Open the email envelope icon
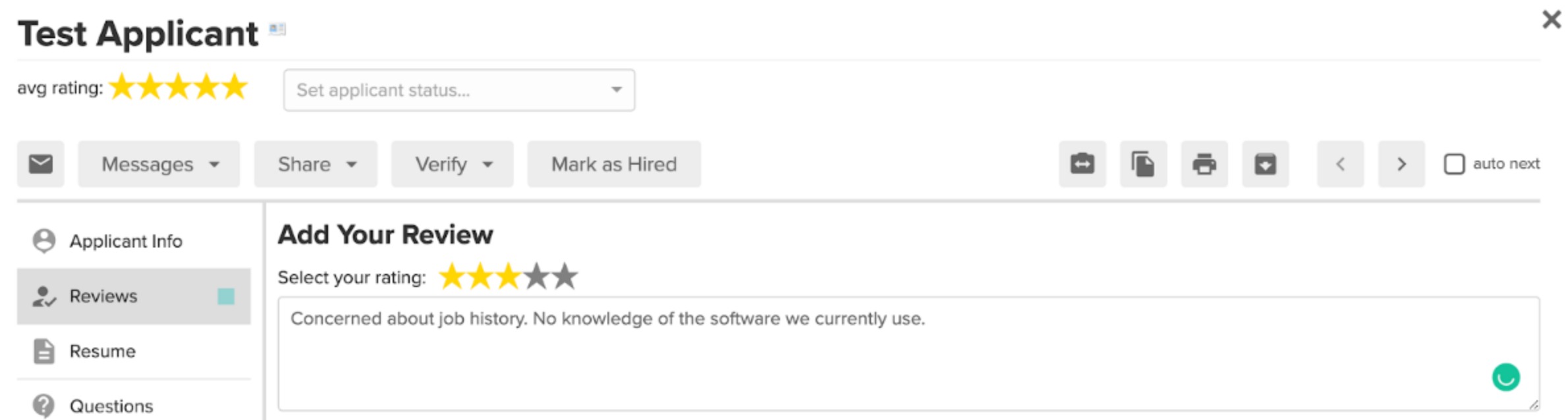 coord(40,164)
